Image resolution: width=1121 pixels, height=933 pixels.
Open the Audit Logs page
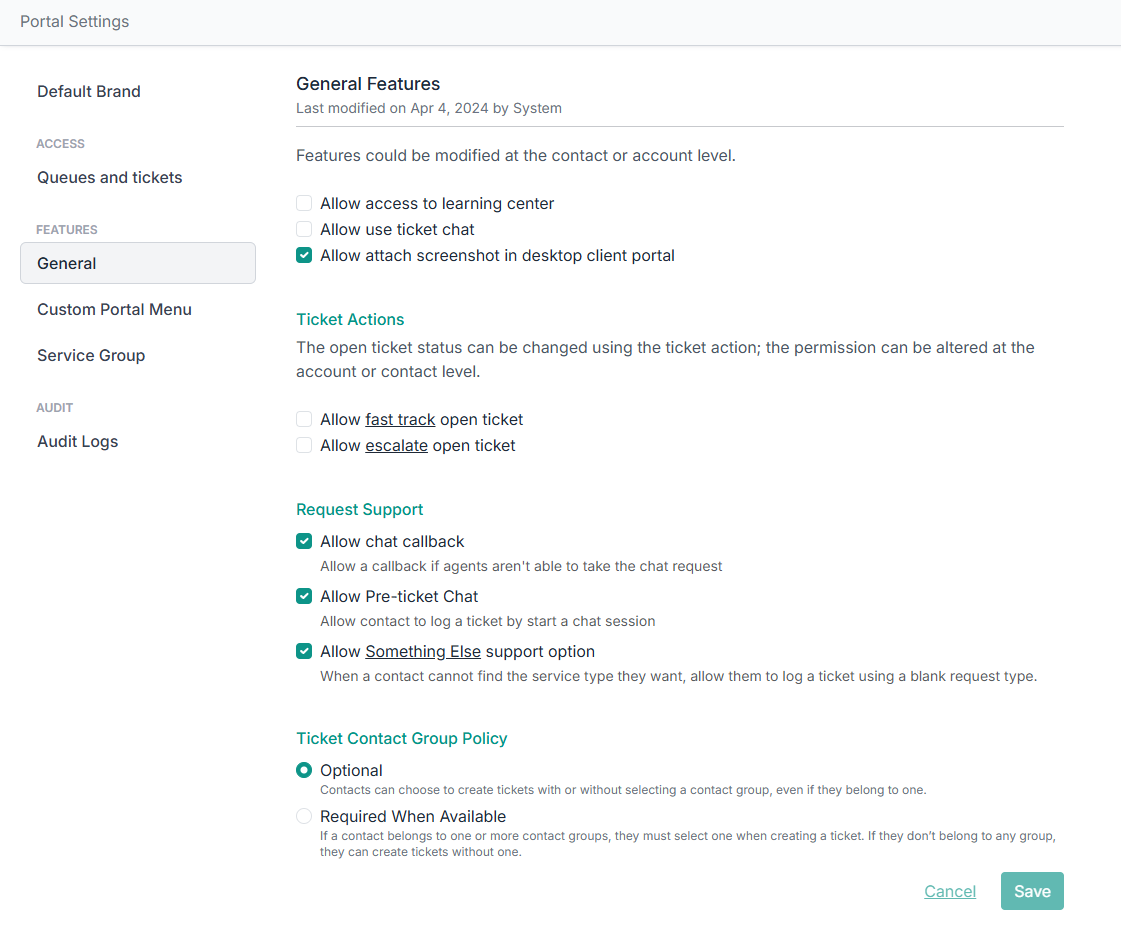pos(78,442)
